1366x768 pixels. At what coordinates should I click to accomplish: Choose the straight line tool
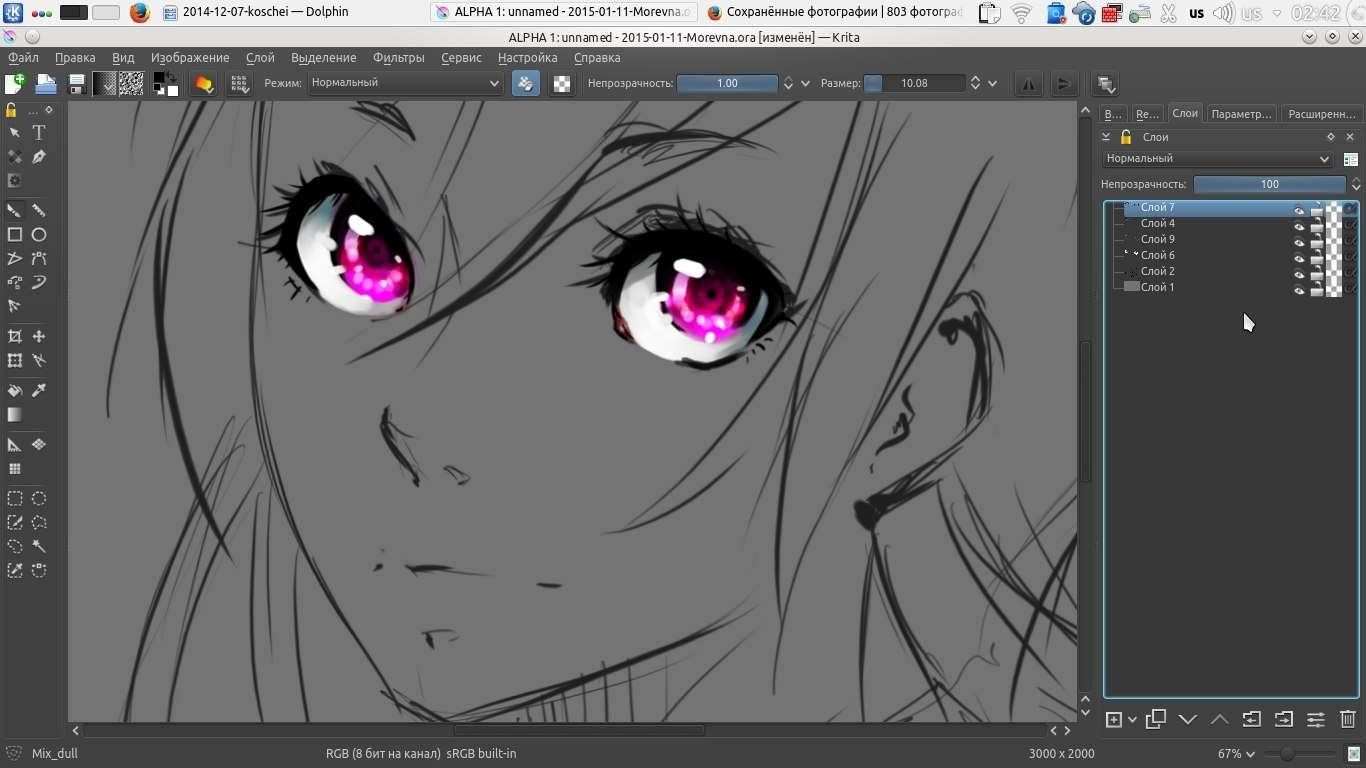pos(39,211)
